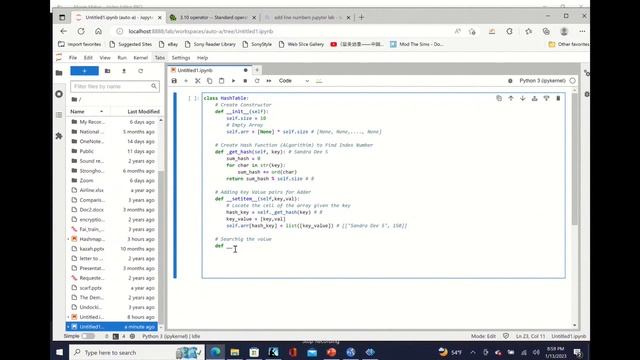
Task: Open Other favorites folder
Action: tap(569, 44)
